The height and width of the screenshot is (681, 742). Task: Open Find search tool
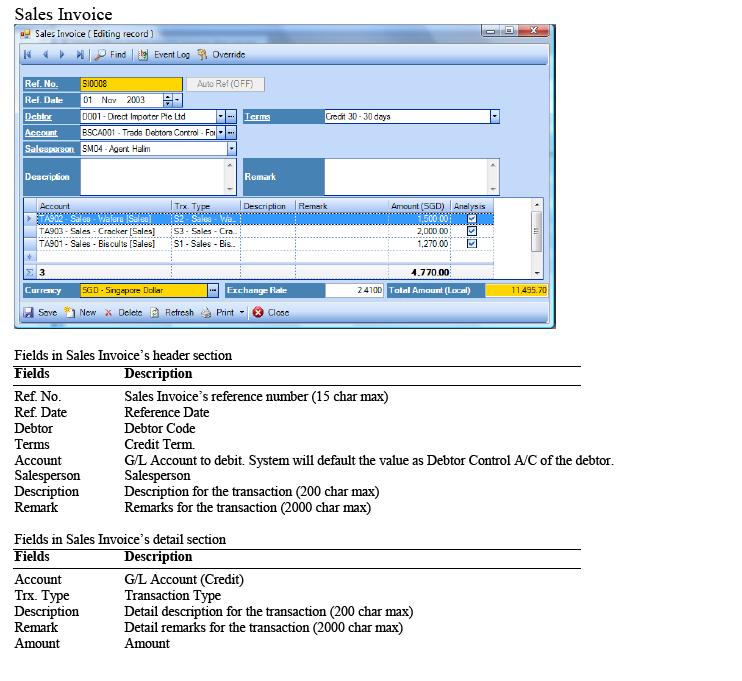[x=111, y=54]
